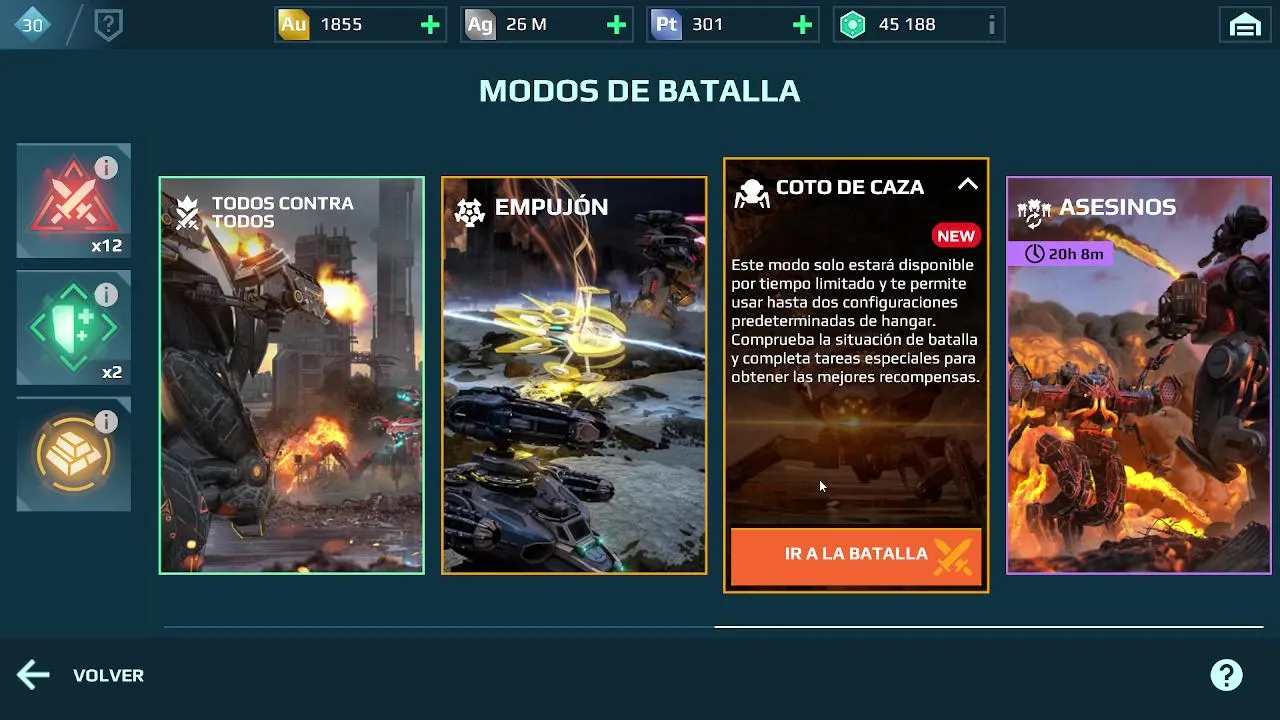Select the Todos Contra Todos battle mode

pos(292,375)
